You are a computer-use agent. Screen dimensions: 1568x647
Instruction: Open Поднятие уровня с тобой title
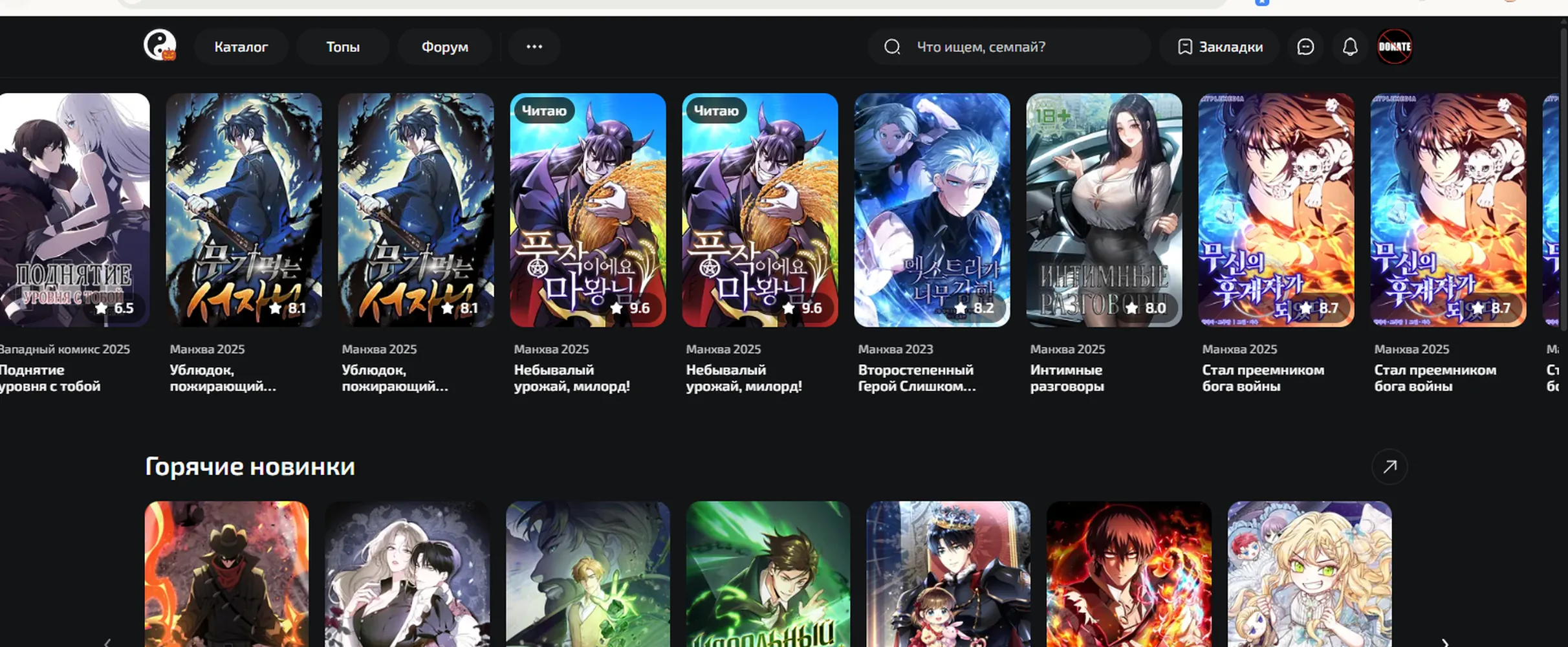[x=50, y=378]
